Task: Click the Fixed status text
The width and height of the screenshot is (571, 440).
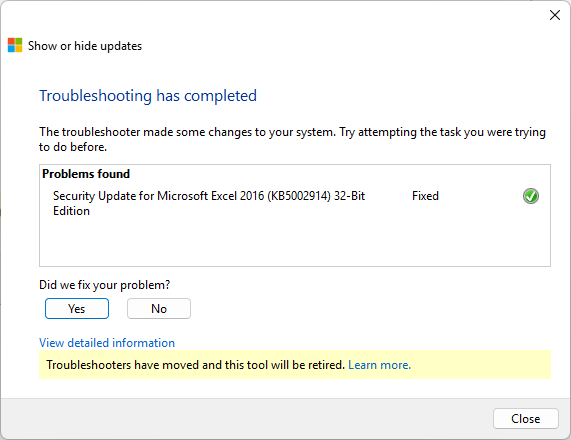Action: (425, 196)
